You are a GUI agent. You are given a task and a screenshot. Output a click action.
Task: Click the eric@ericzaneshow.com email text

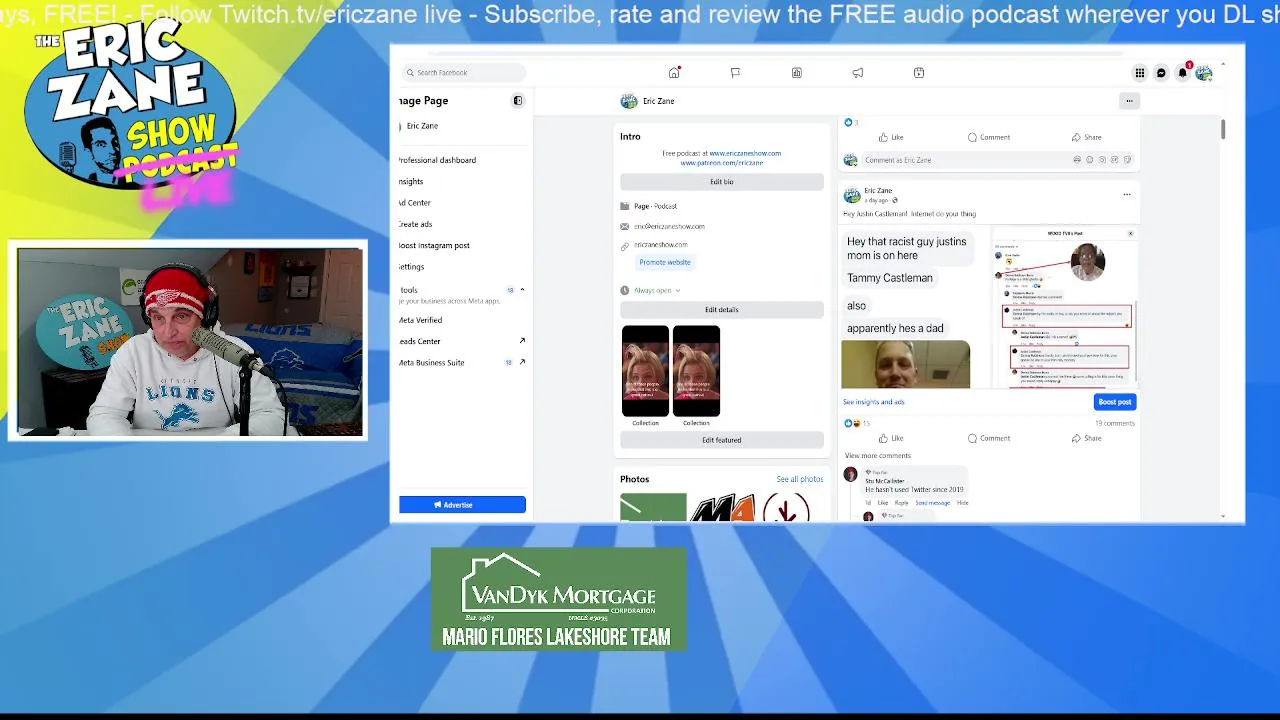[x=669, y=226]
